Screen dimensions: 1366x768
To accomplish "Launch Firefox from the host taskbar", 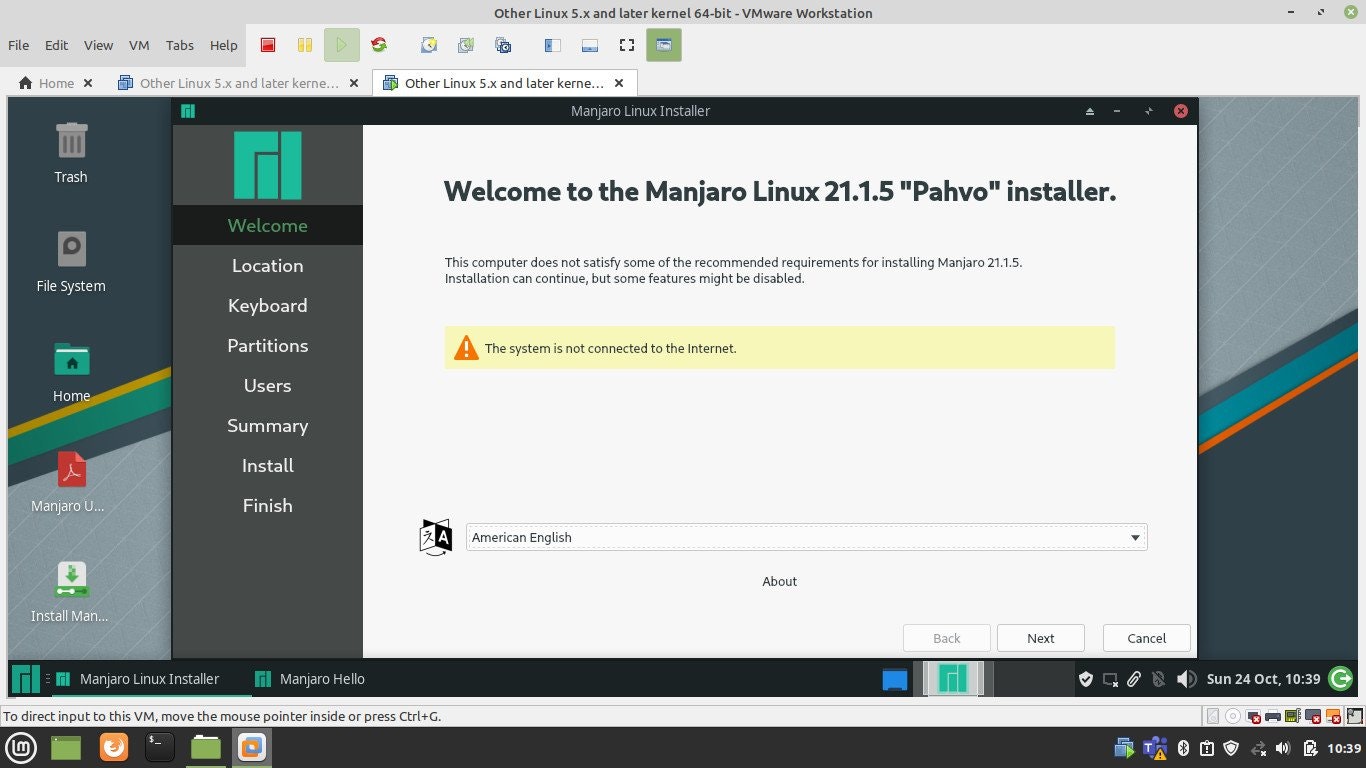I will [x=114, y=747].
